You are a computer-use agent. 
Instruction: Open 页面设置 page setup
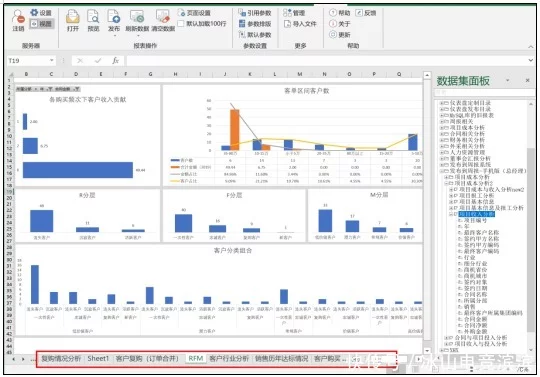[x=194, y=13]
